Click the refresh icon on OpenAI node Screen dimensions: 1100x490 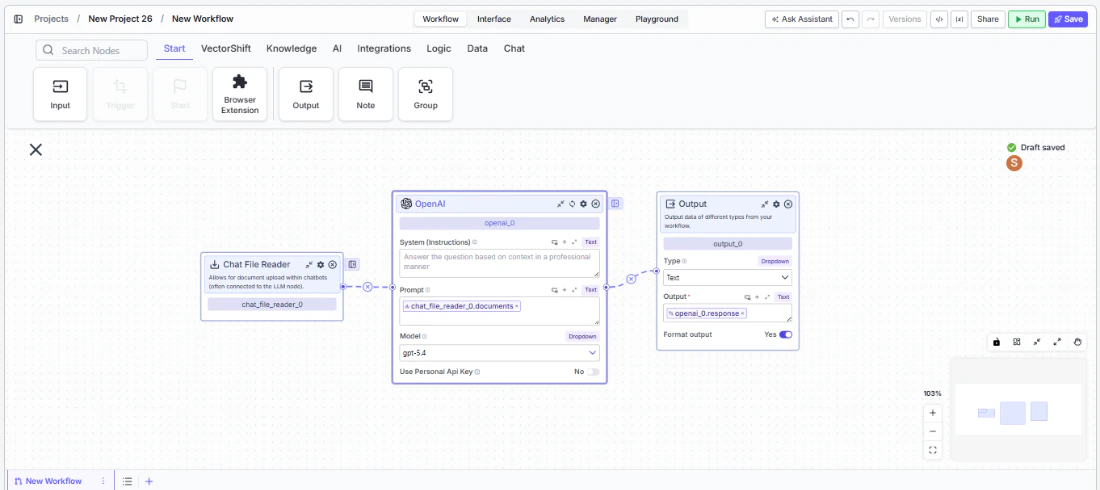[572, 204]
